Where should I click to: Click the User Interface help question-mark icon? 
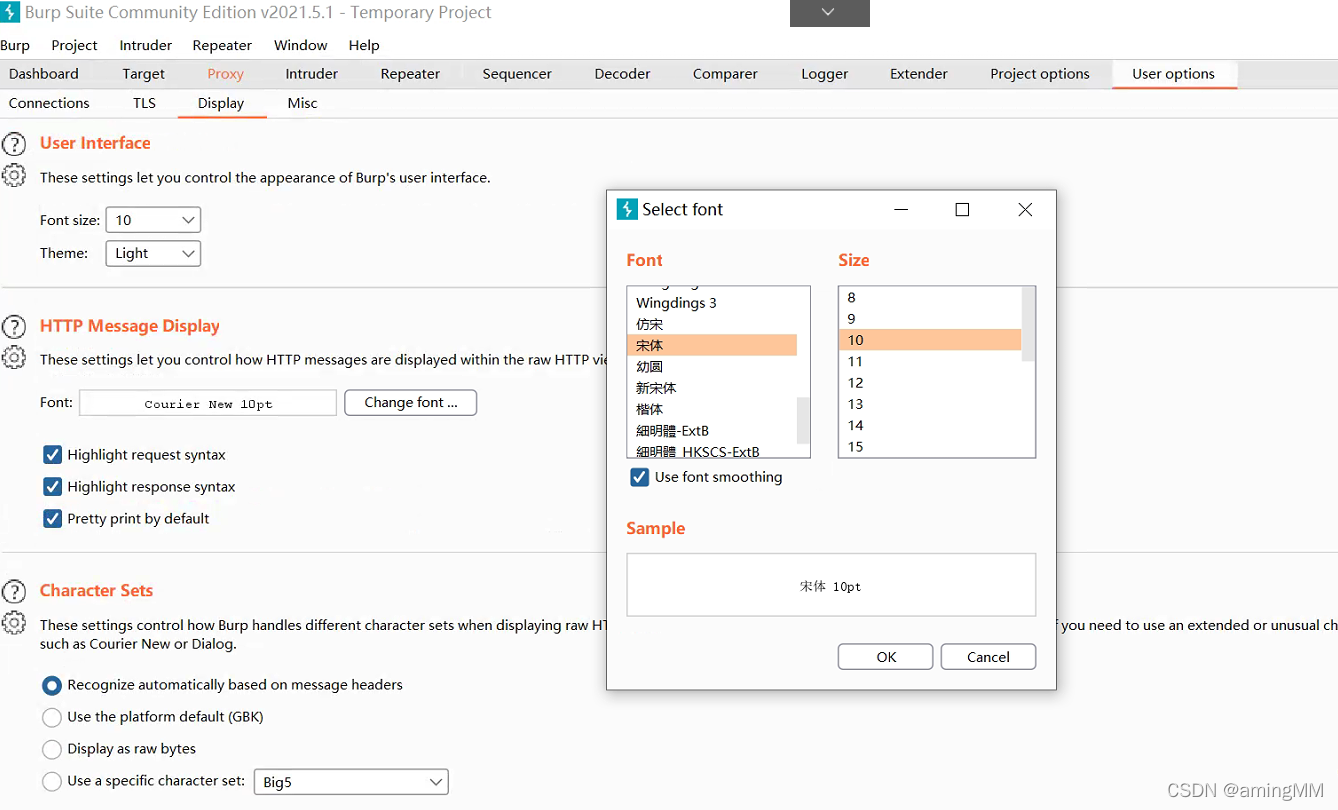[14, 144]
